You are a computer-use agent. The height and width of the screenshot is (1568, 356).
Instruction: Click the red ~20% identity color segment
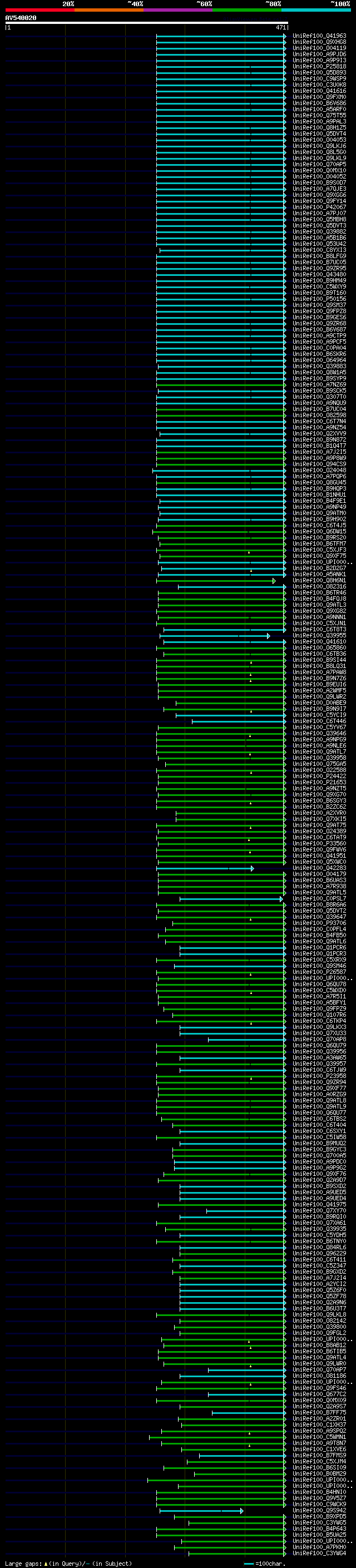tap(39, 10)
